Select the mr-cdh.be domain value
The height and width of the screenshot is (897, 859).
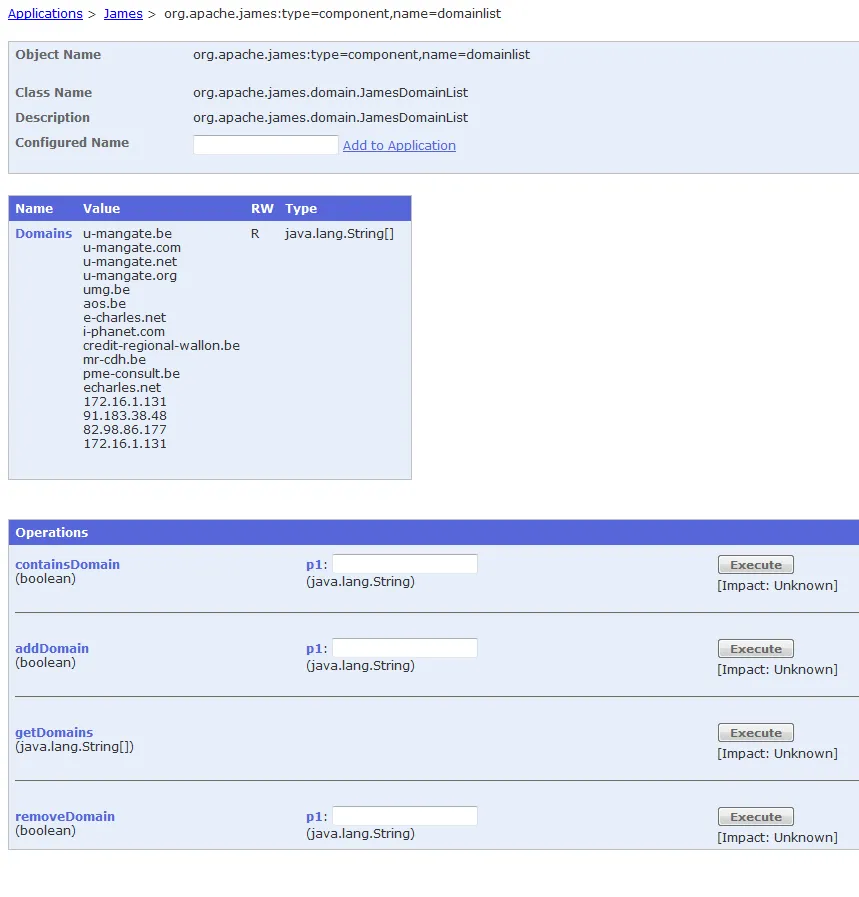114,360
